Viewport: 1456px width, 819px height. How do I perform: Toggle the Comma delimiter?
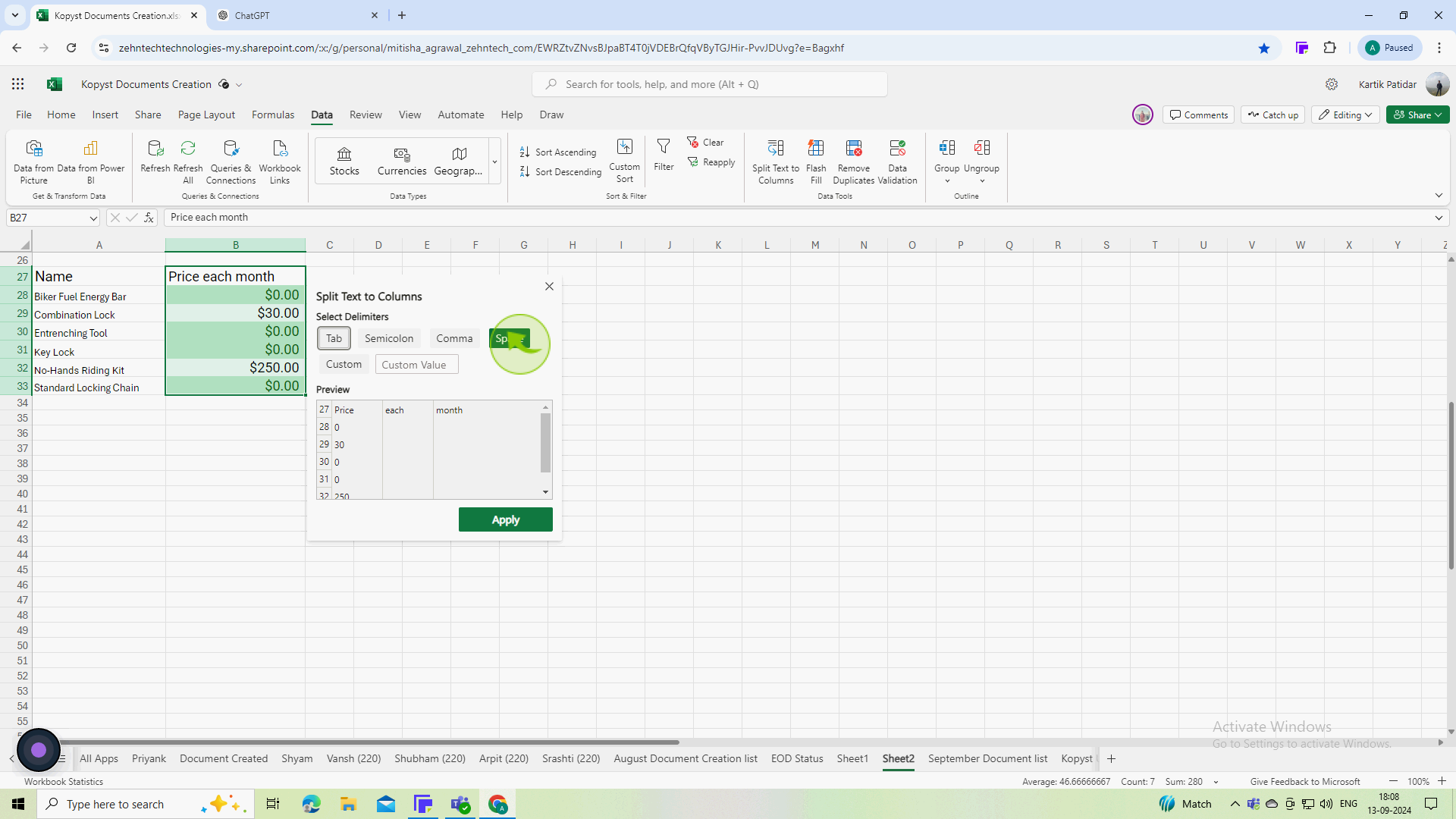coord(454,338)
